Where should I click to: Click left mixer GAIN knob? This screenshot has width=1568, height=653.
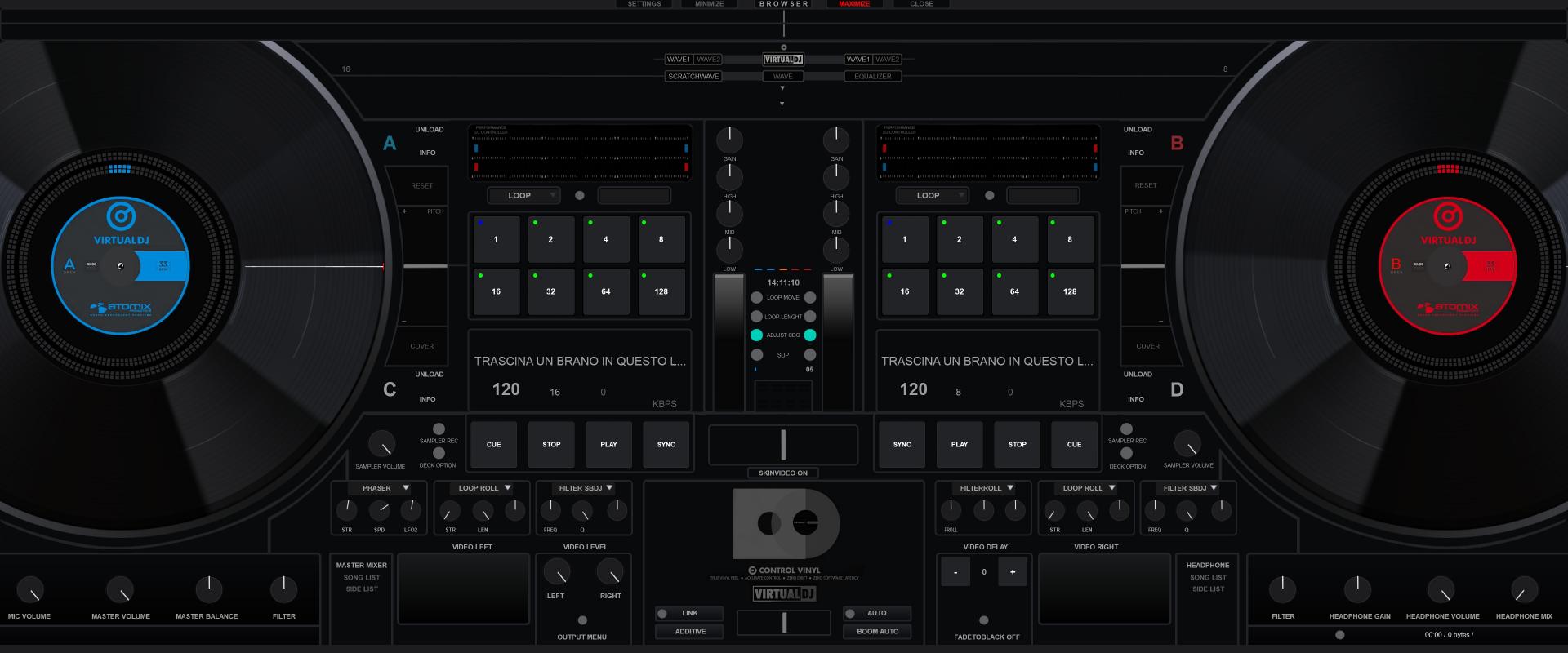pyautogui.click(x=729, y=140)
